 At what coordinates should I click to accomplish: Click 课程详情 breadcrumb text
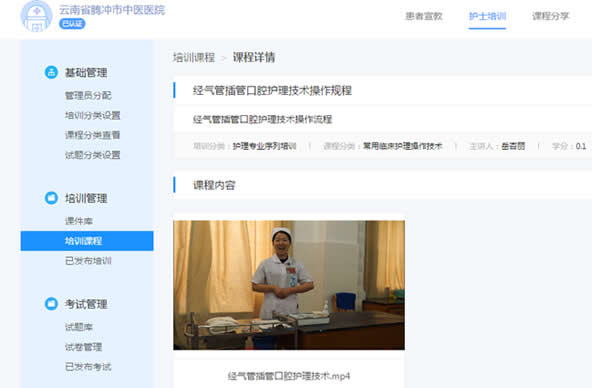254,57
